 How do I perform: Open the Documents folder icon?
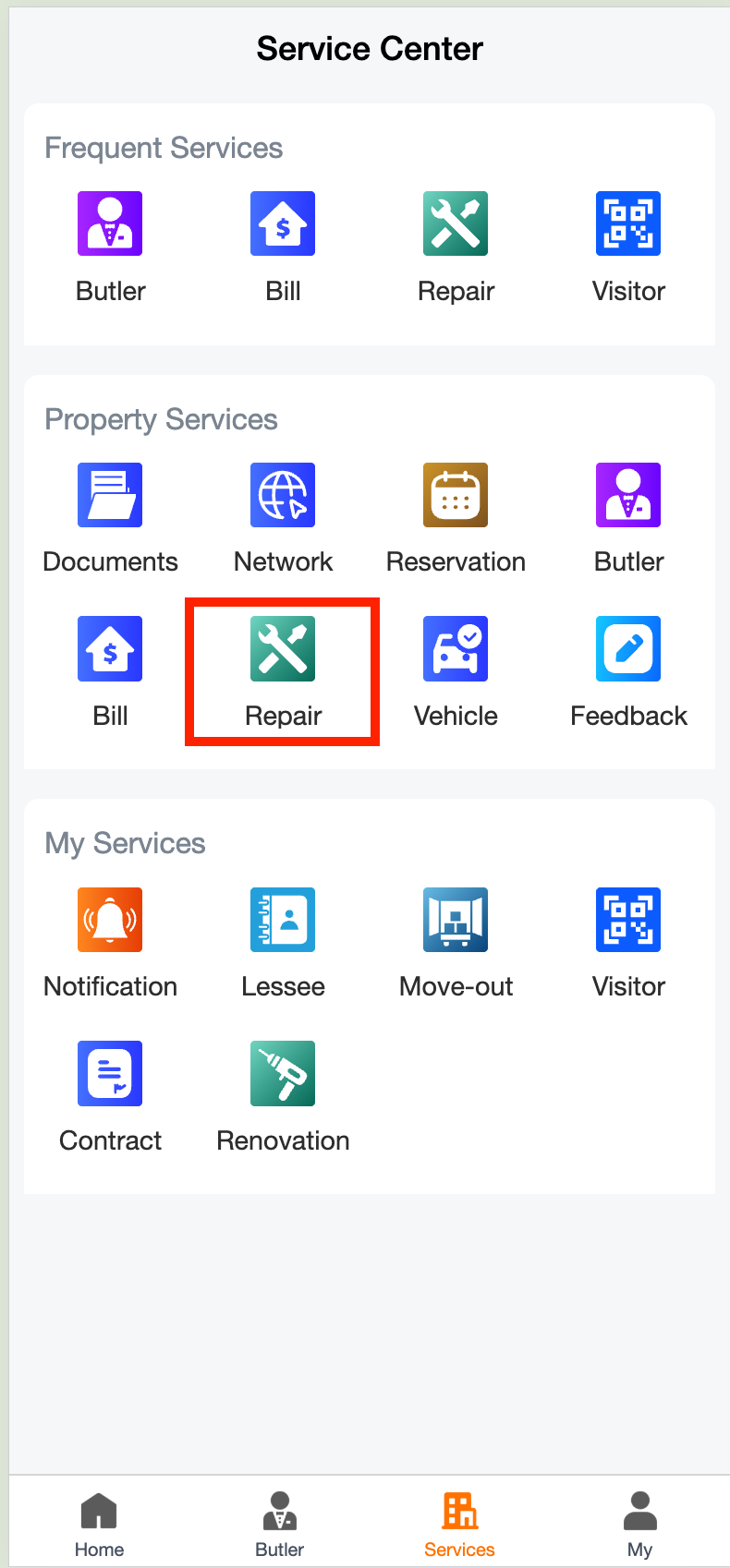110,496
